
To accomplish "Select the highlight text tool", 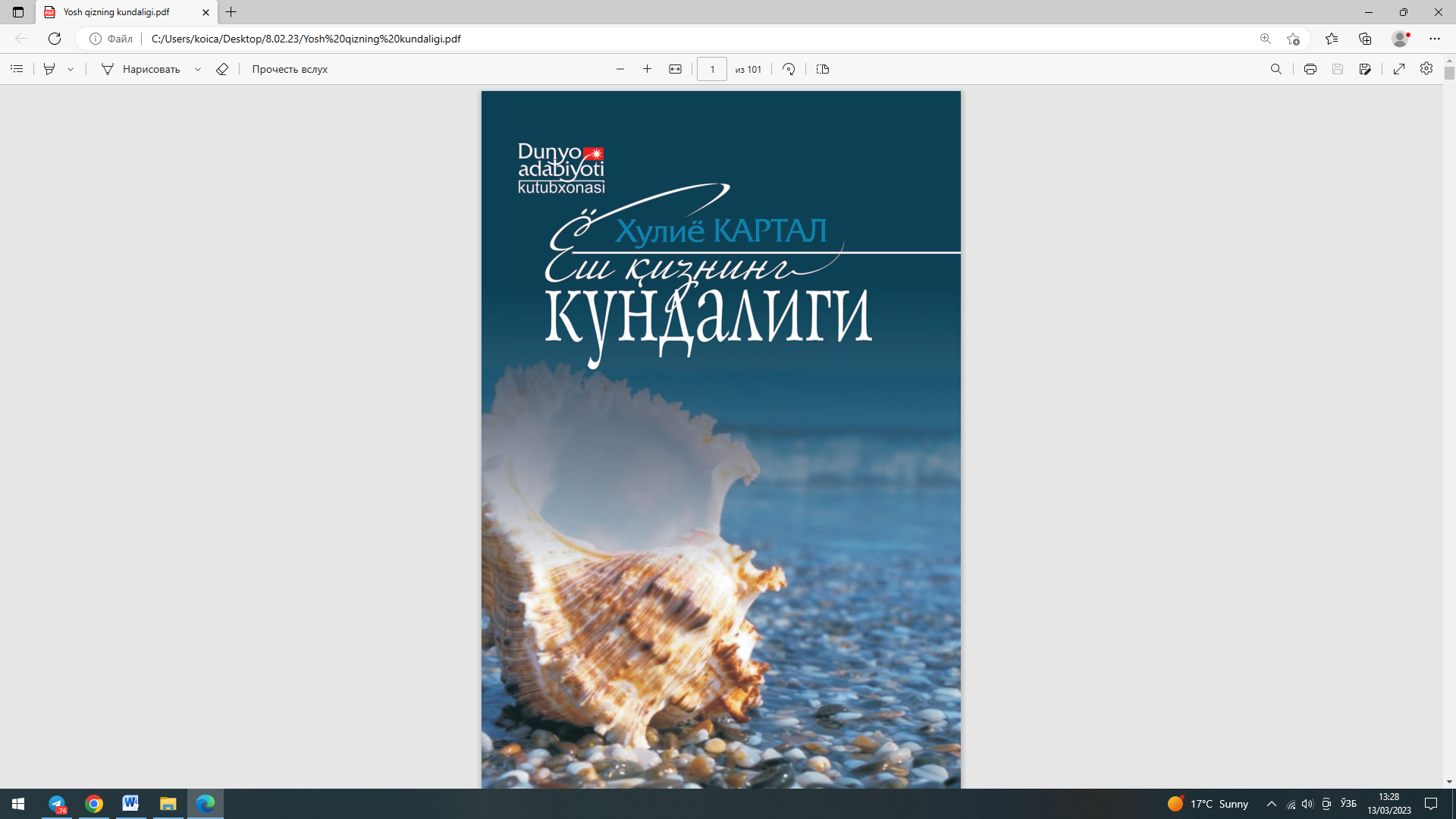I will (x=49, y=69).
